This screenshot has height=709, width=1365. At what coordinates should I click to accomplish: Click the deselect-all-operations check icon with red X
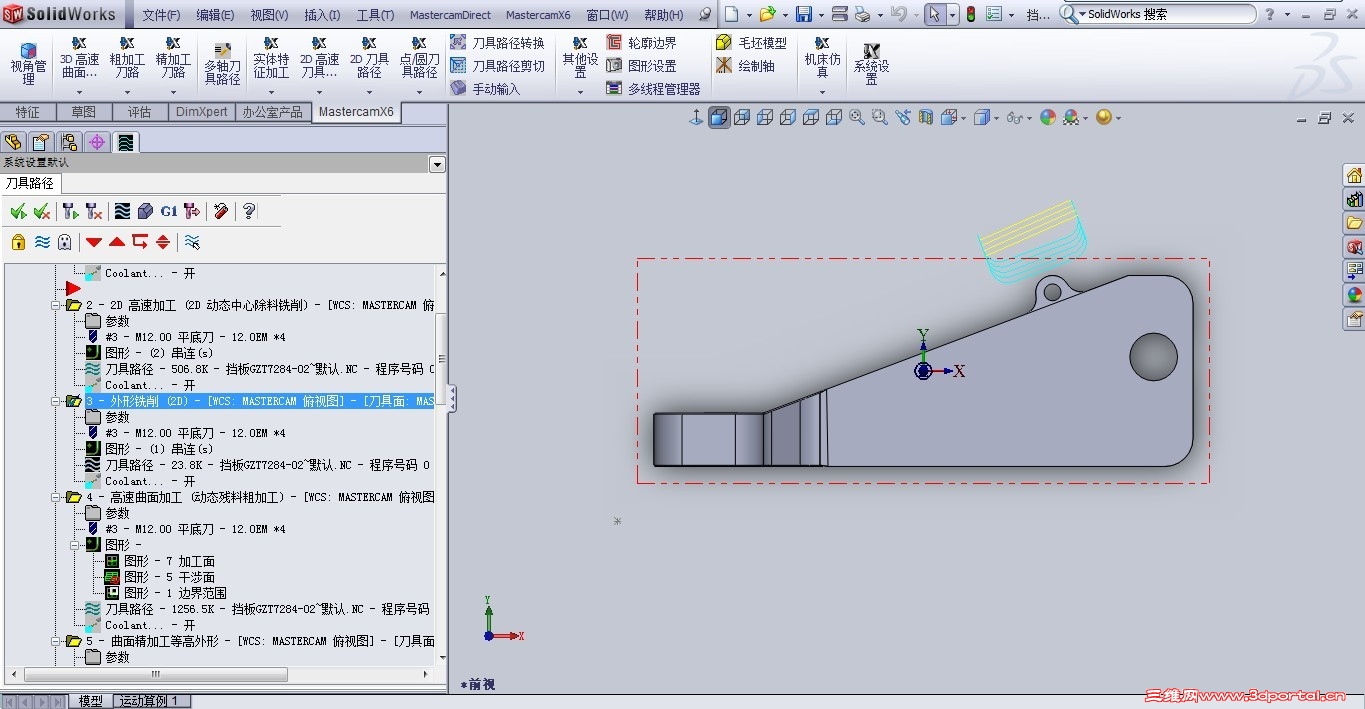[x=42, y=211]
